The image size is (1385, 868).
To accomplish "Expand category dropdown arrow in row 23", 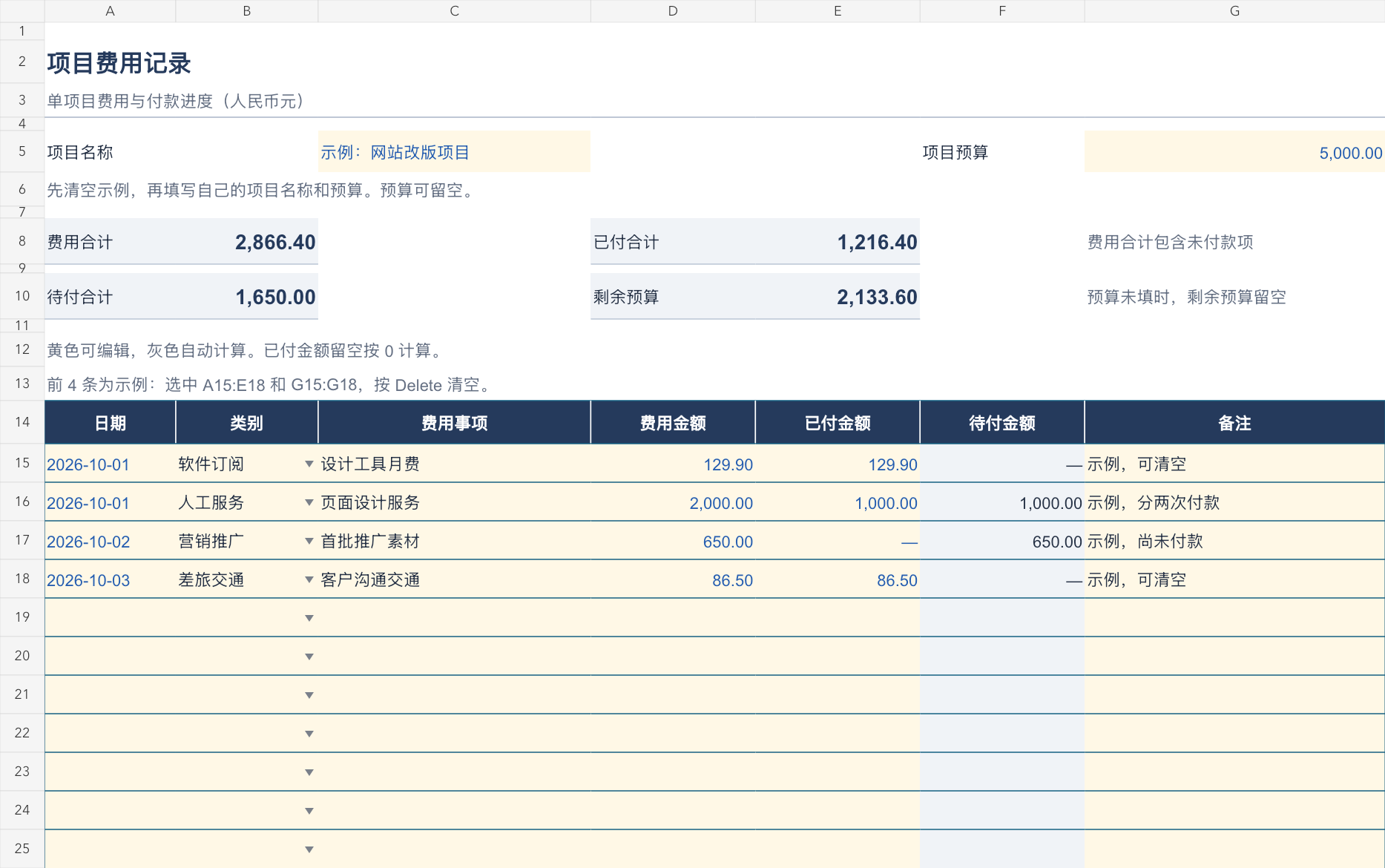I will 309,772.
